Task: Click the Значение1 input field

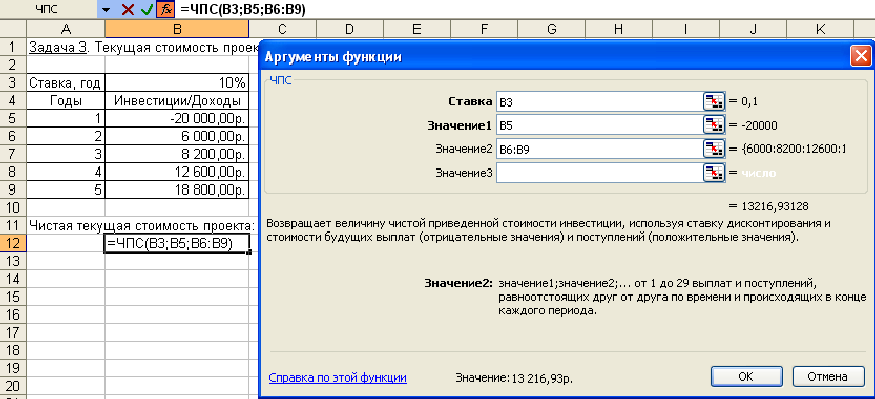Action: coord(599,125)
